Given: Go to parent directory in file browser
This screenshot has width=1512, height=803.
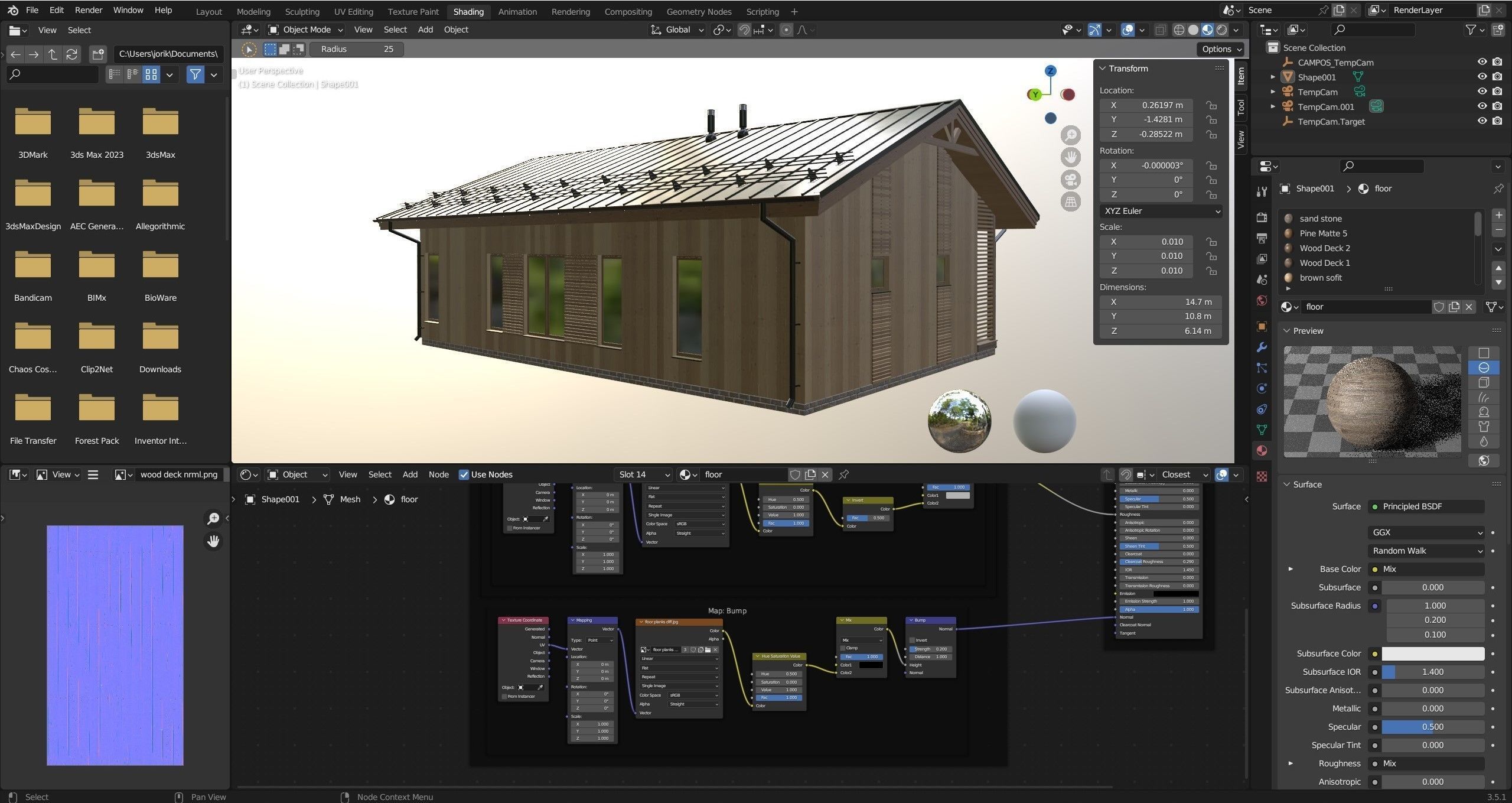Looking at the screenshot, I should pos(53,54).
